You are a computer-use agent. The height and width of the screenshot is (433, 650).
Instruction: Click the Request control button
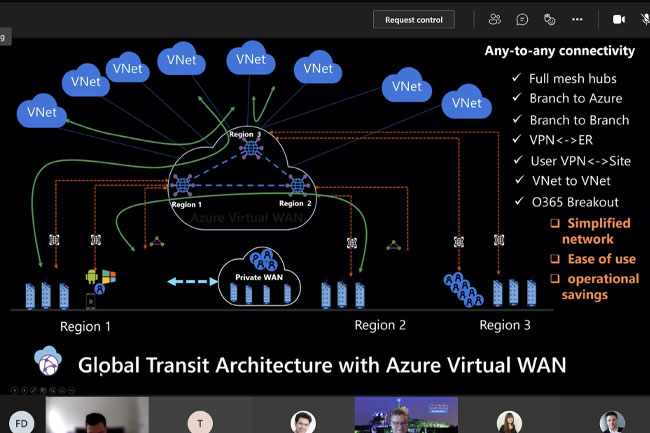click(414, 19)
